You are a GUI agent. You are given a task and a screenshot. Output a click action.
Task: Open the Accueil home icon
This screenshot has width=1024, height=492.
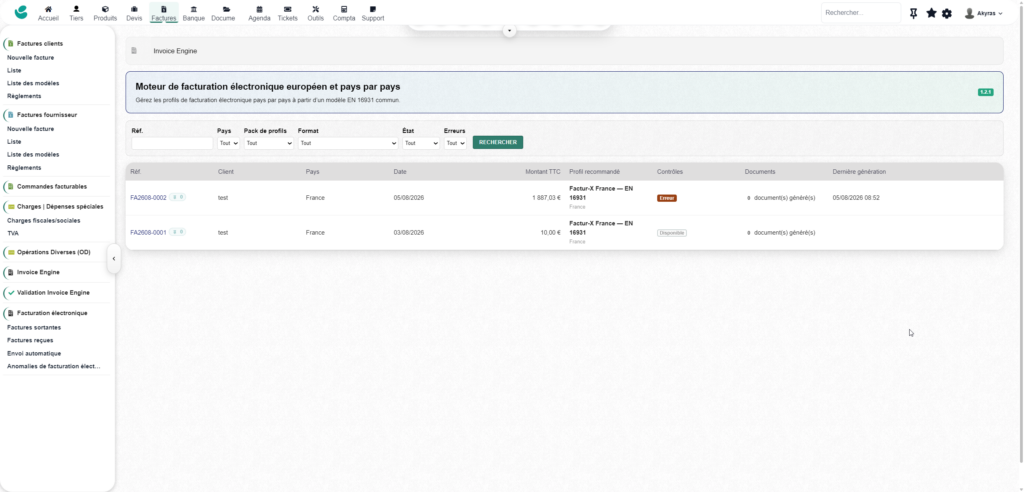48,9
